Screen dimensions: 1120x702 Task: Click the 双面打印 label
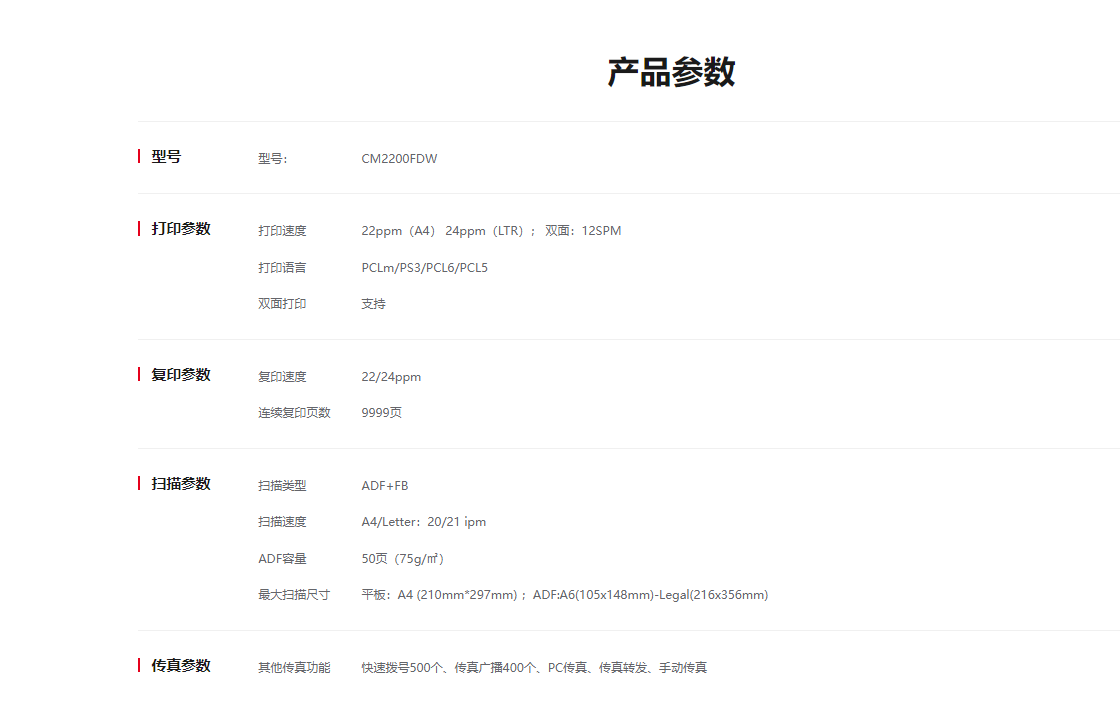(x=282, y=304)
